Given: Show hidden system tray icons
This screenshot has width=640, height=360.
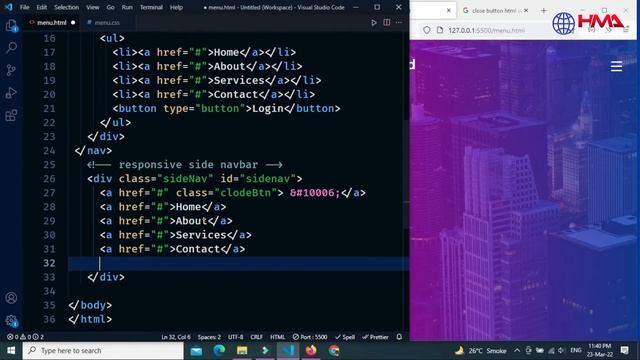Looking at the screenshot, I should tap(517, 351).
